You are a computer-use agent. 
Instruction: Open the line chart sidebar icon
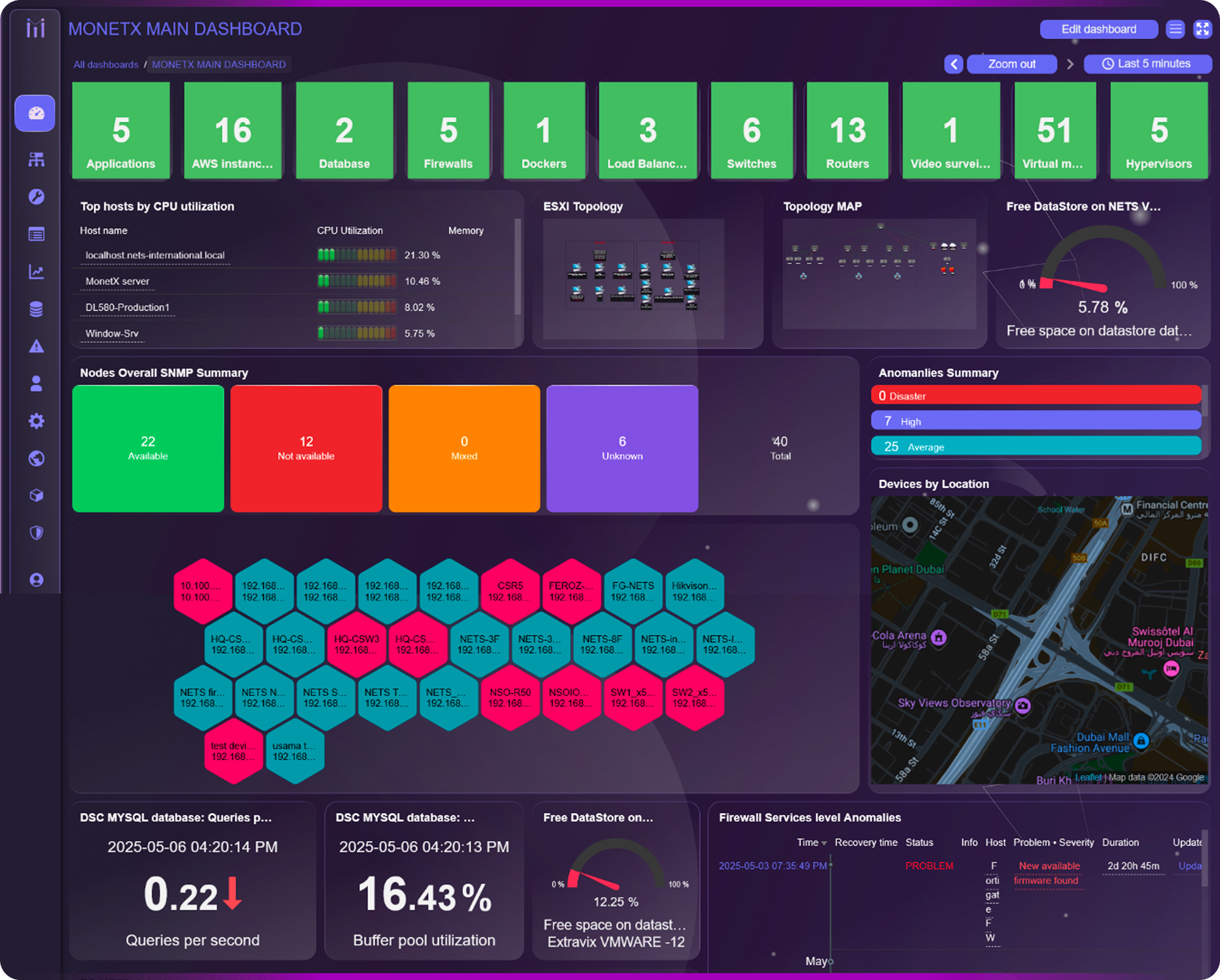pyautogui.click(x=36, y=272)
